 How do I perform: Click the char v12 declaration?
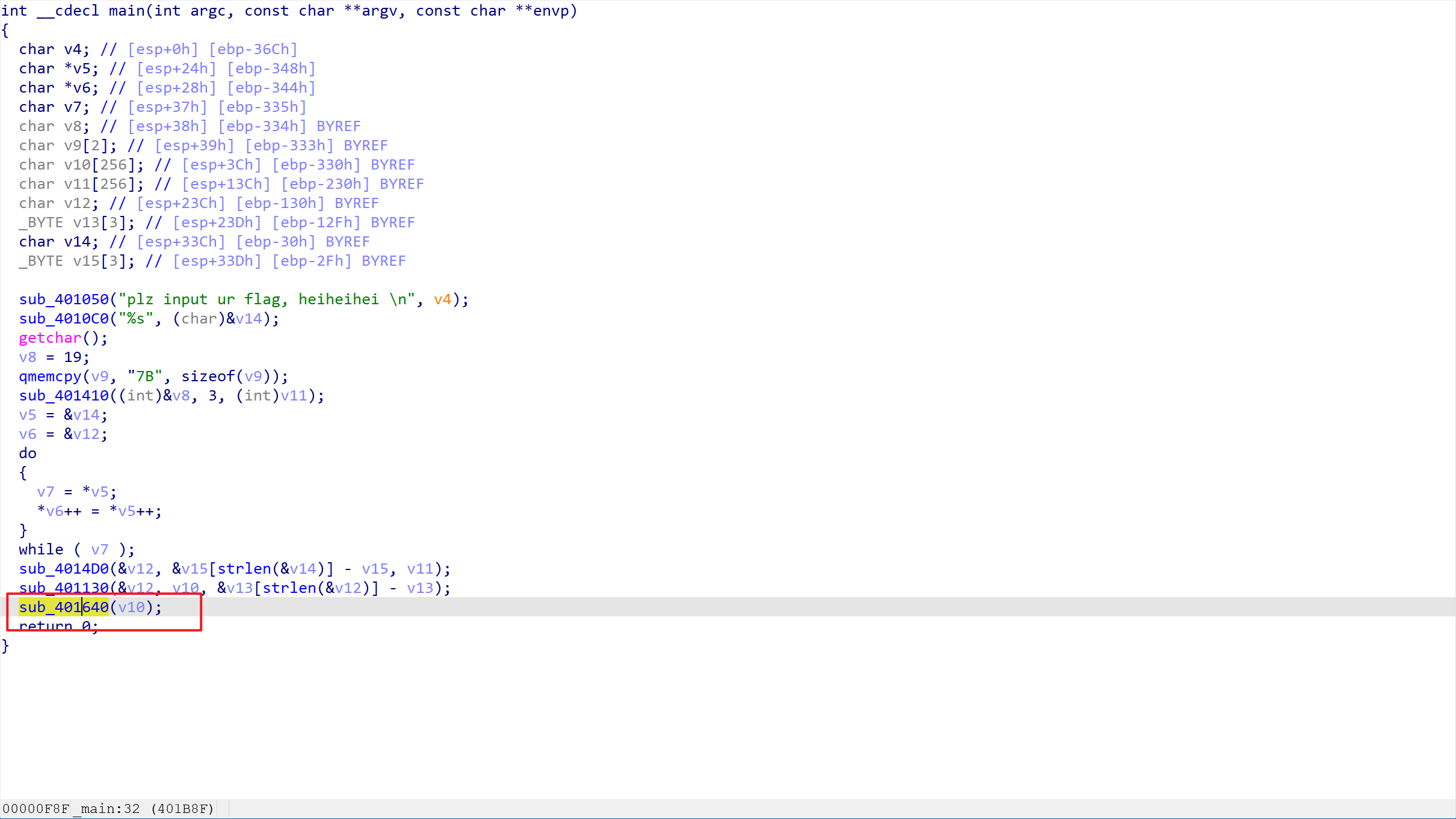tap(199, 203)
